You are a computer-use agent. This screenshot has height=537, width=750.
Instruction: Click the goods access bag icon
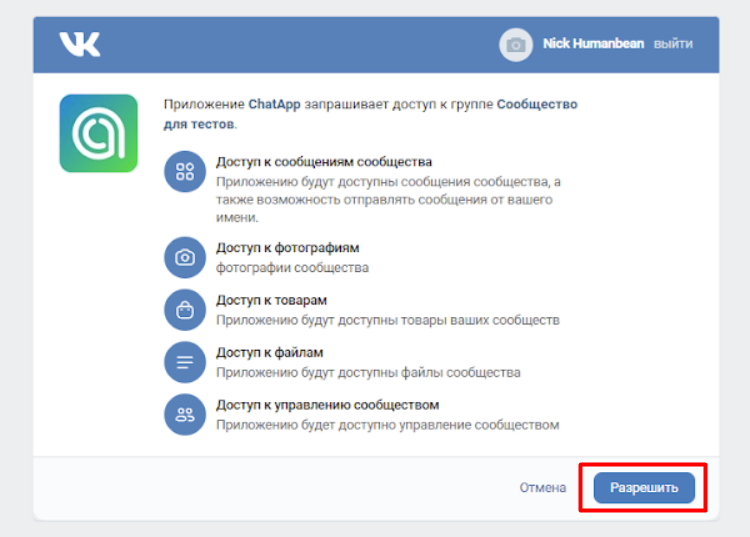click(185, 310)
